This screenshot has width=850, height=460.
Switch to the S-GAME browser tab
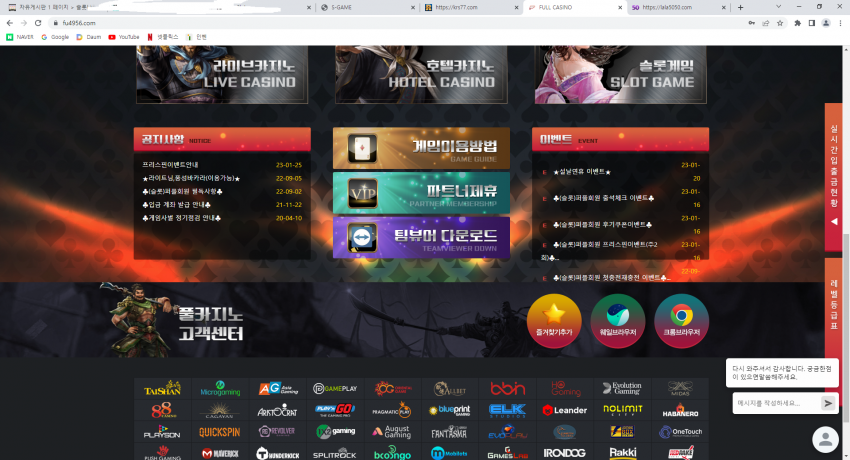click(x=366, y=8)
